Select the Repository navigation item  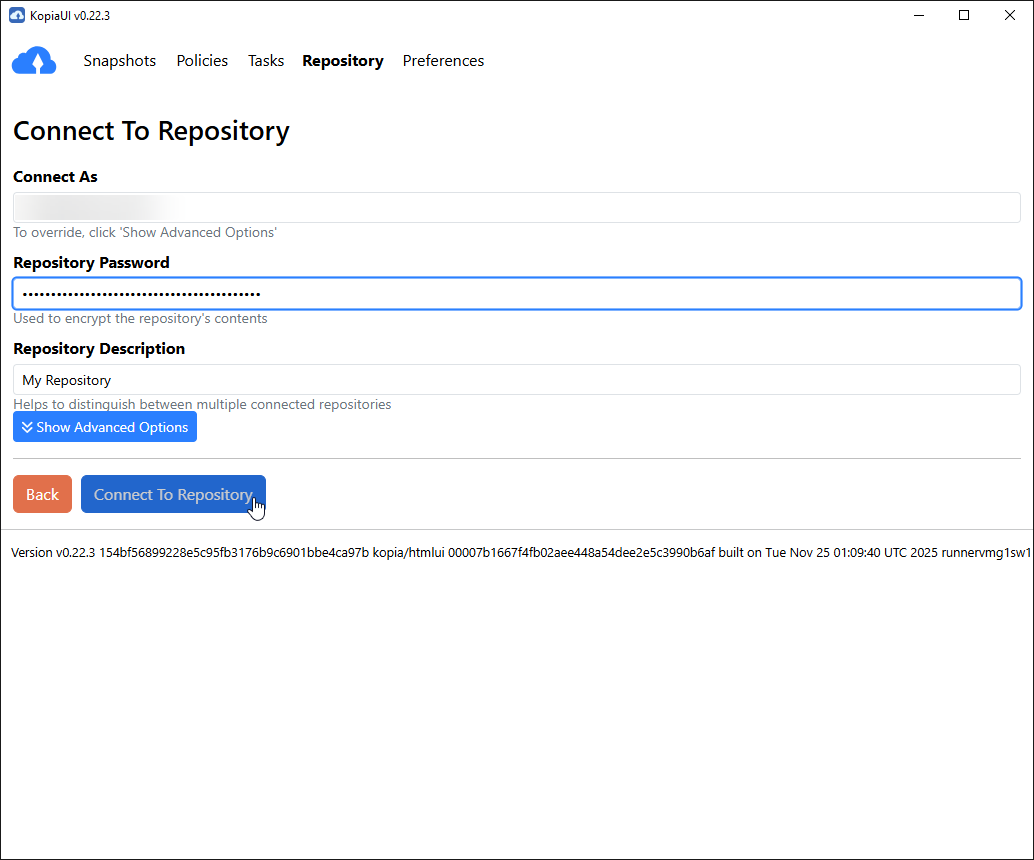click(343, 61)
